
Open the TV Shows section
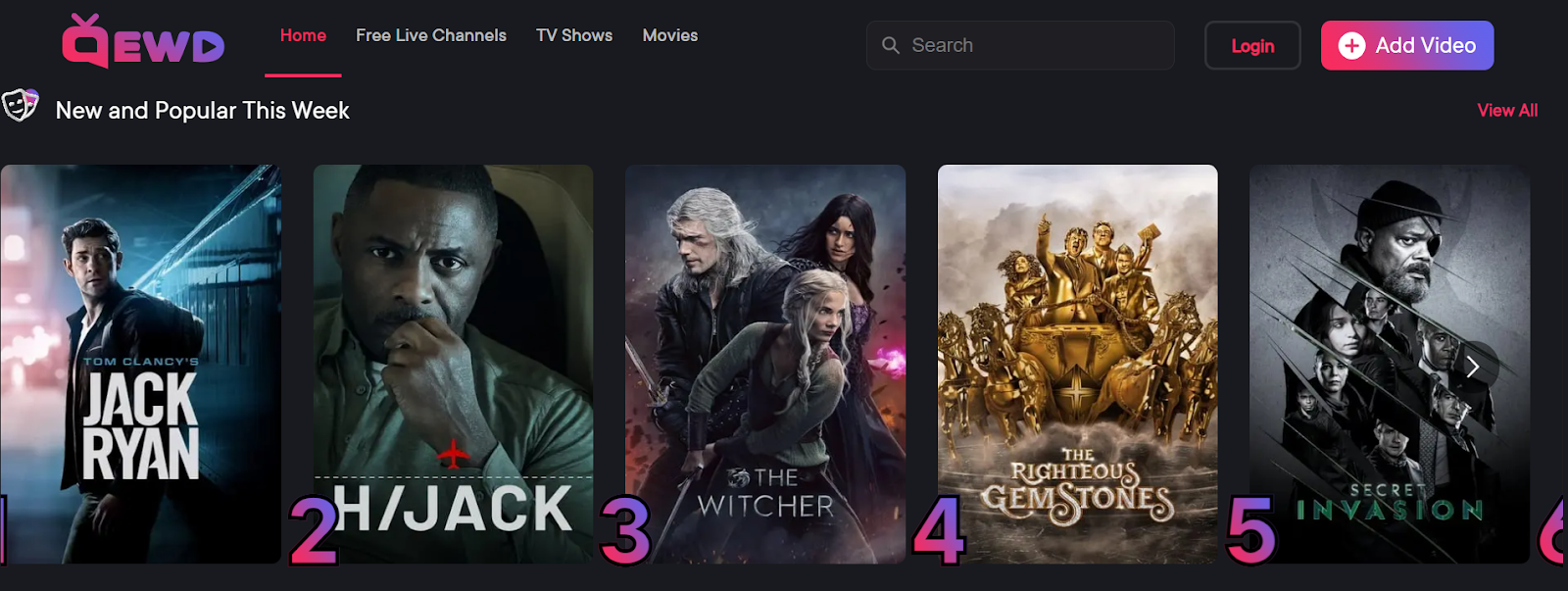tap(574, 35)
